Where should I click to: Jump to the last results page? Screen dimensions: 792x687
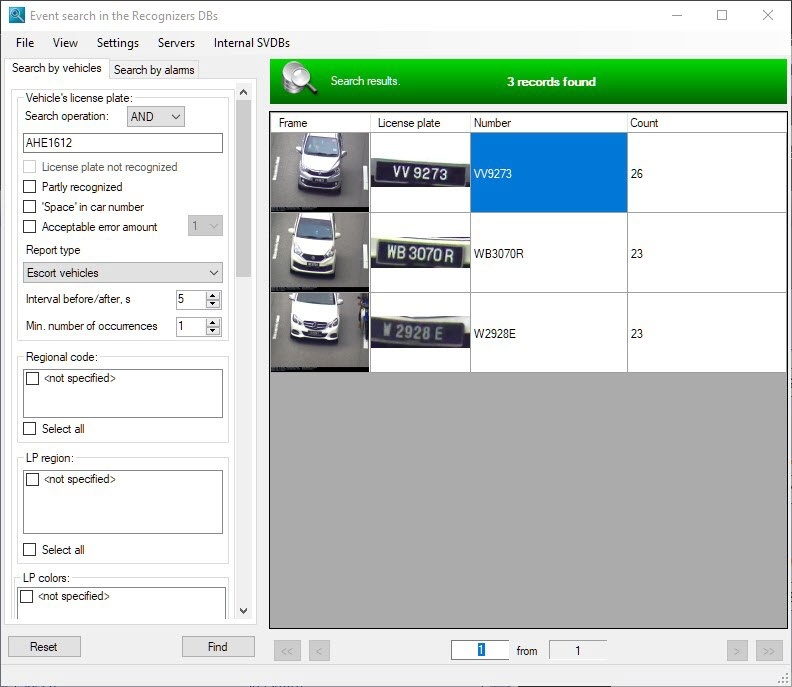pyautogui.click(x=769, y=651)
